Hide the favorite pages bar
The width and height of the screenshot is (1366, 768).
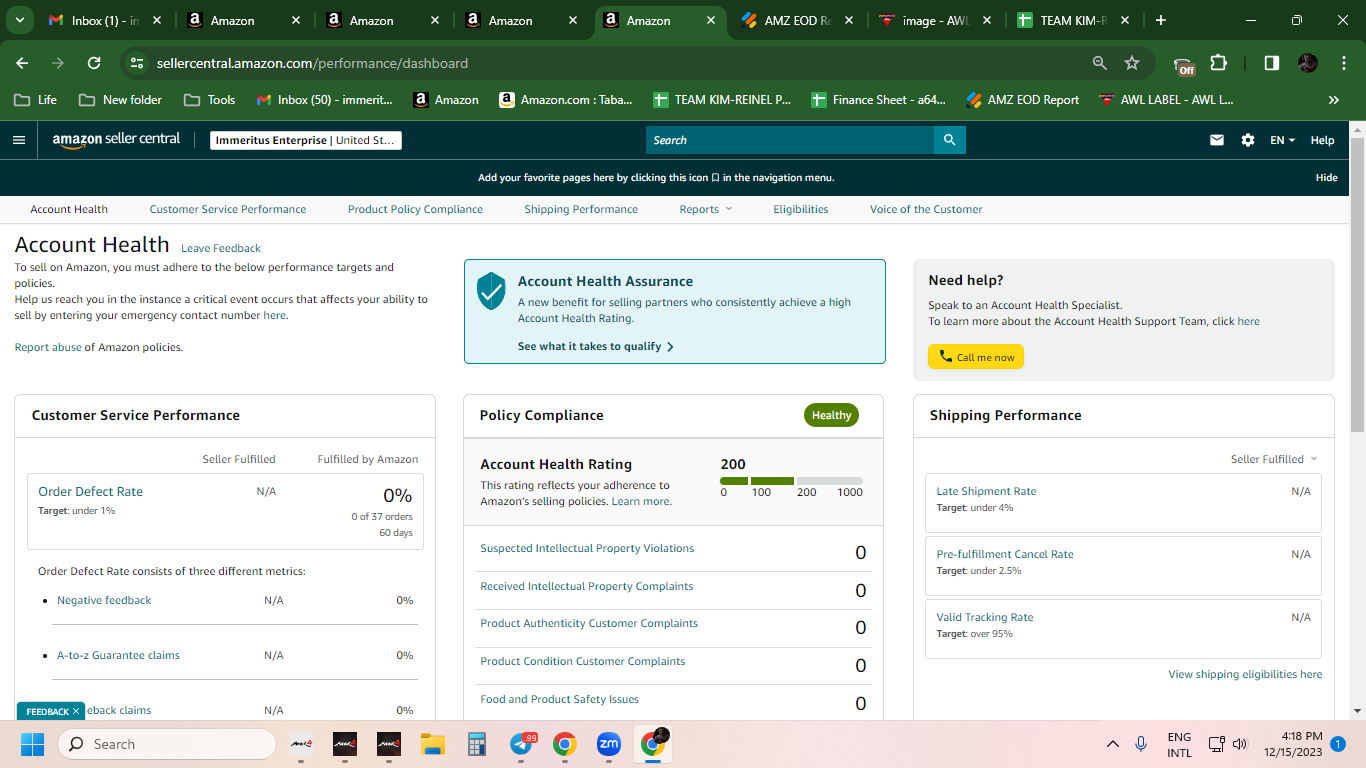pyautogui.click(x=1326, y=177)
